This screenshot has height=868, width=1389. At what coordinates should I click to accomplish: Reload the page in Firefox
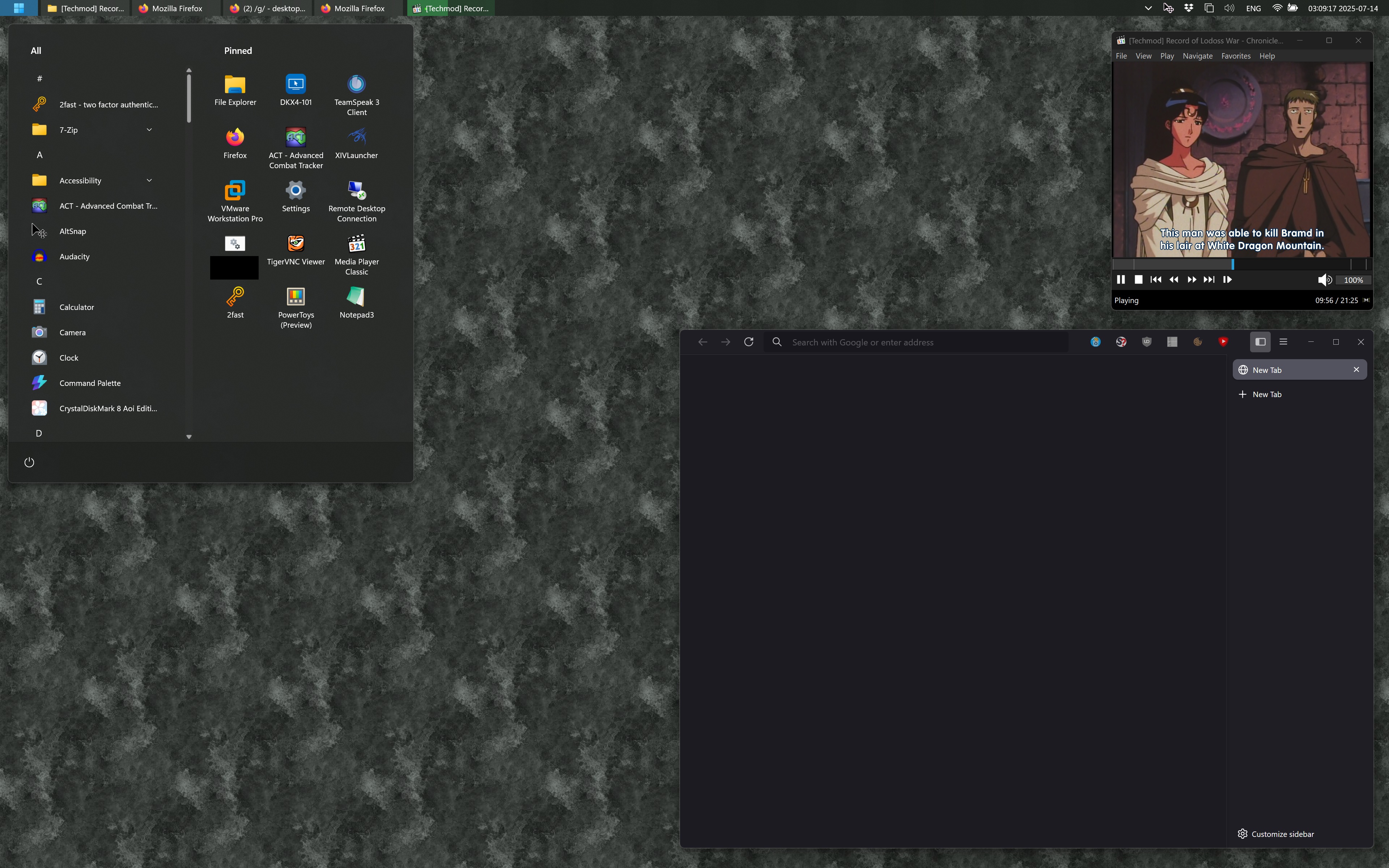click(748, 342)
